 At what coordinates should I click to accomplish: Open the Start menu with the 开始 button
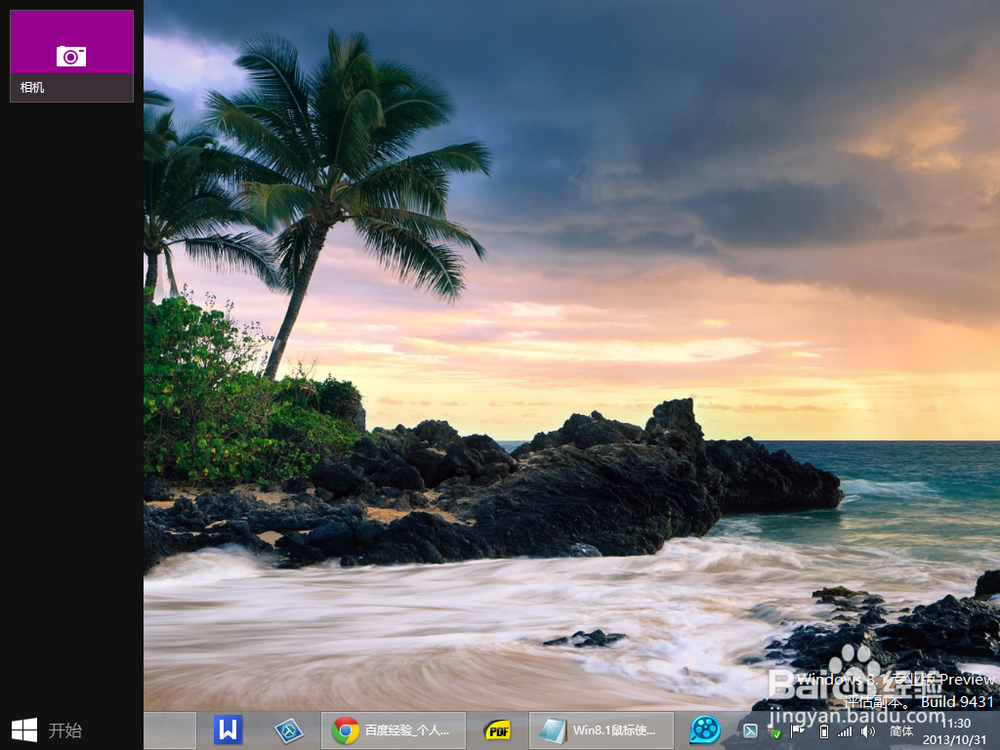coord(45,731)
